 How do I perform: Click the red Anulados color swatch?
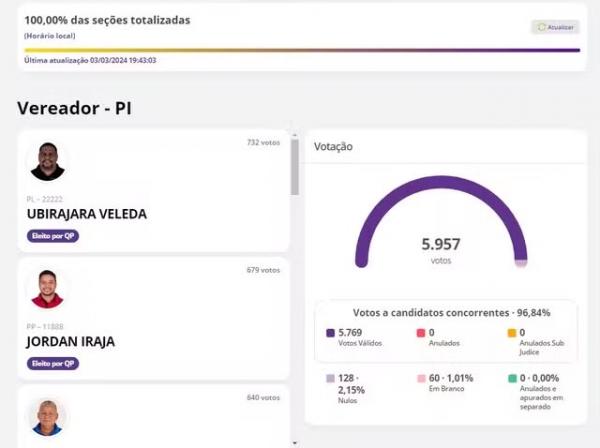[421, 333]
